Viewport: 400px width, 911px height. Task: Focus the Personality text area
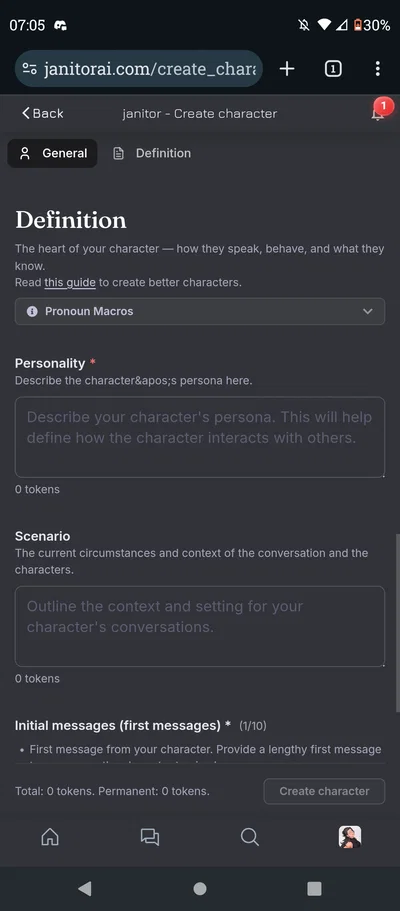[200, 437]
